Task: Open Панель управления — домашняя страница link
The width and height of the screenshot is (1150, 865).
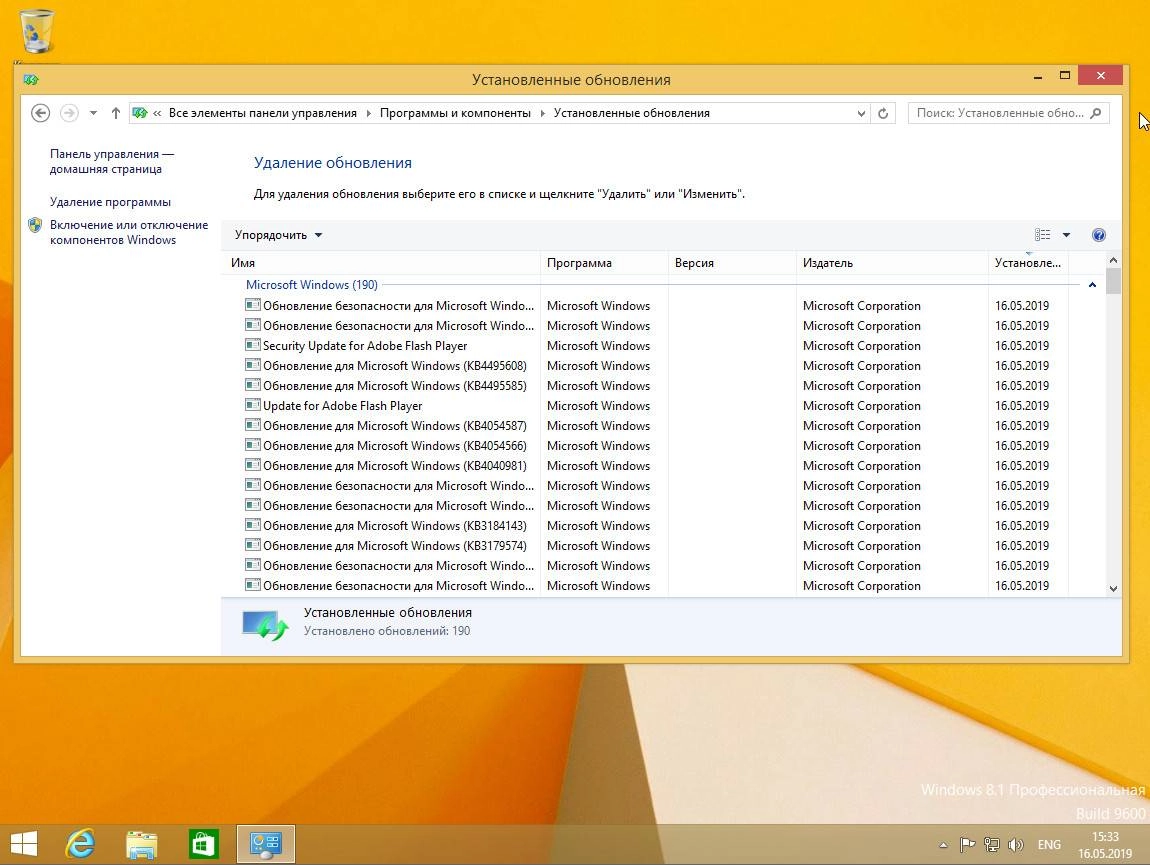Action: (x=111, y=161)
